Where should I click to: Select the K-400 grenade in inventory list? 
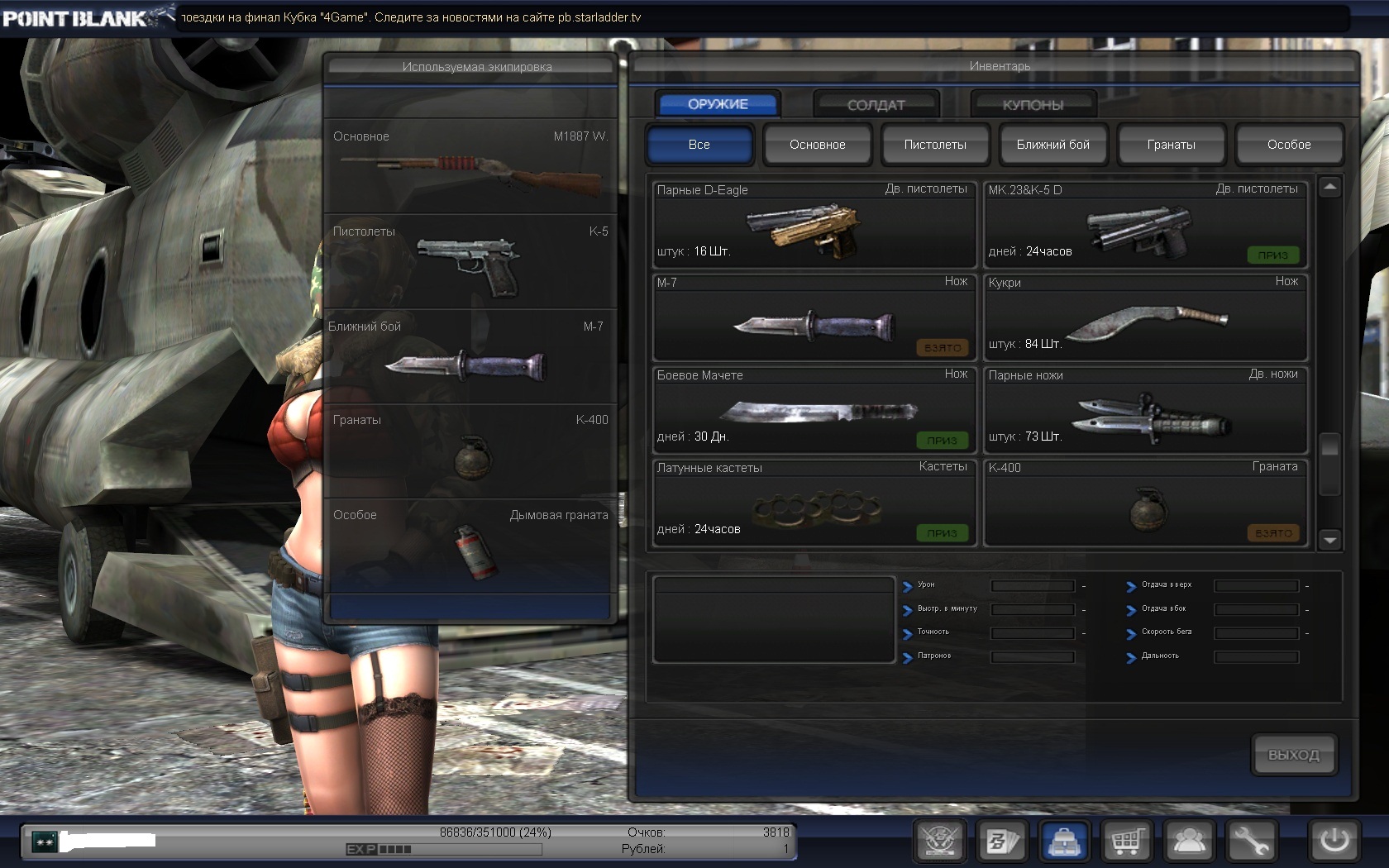coord(1146,503)
